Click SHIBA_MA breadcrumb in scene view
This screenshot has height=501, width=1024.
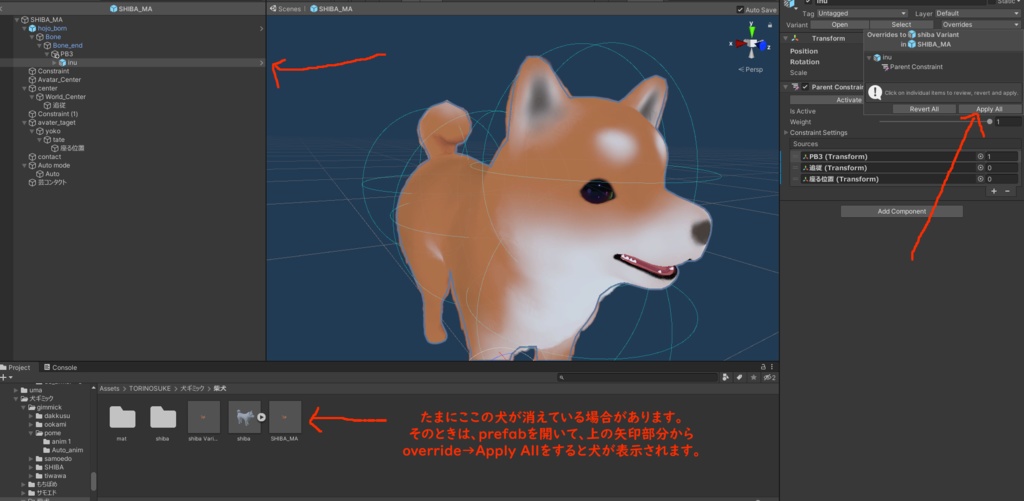point(332,9)
